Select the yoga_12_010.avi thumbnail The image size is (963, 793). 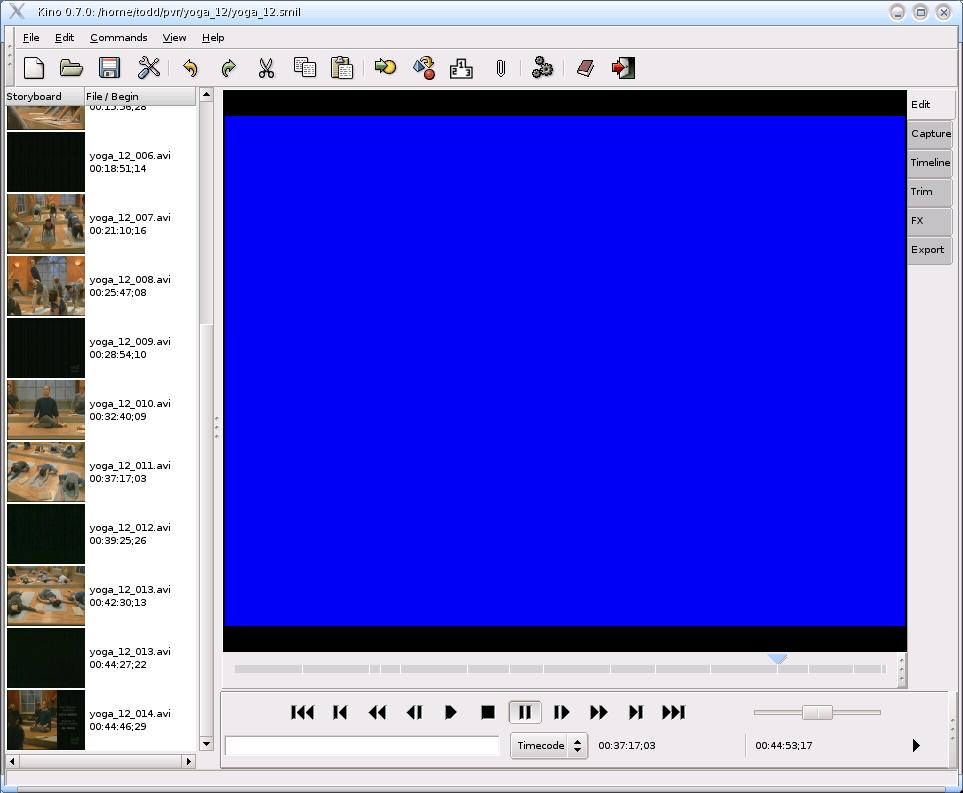click(x=46, y=410)
